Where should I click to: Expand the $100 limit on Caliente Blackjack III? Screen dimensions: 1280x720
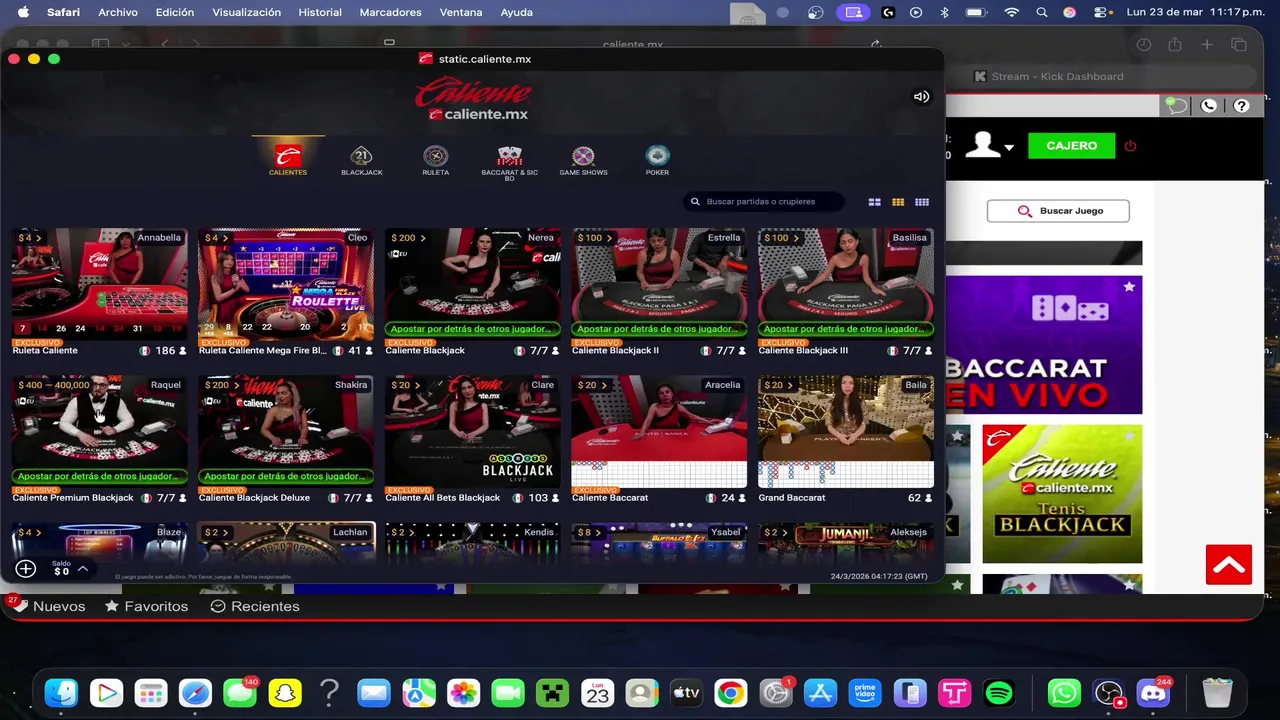(x=782, y=238)
